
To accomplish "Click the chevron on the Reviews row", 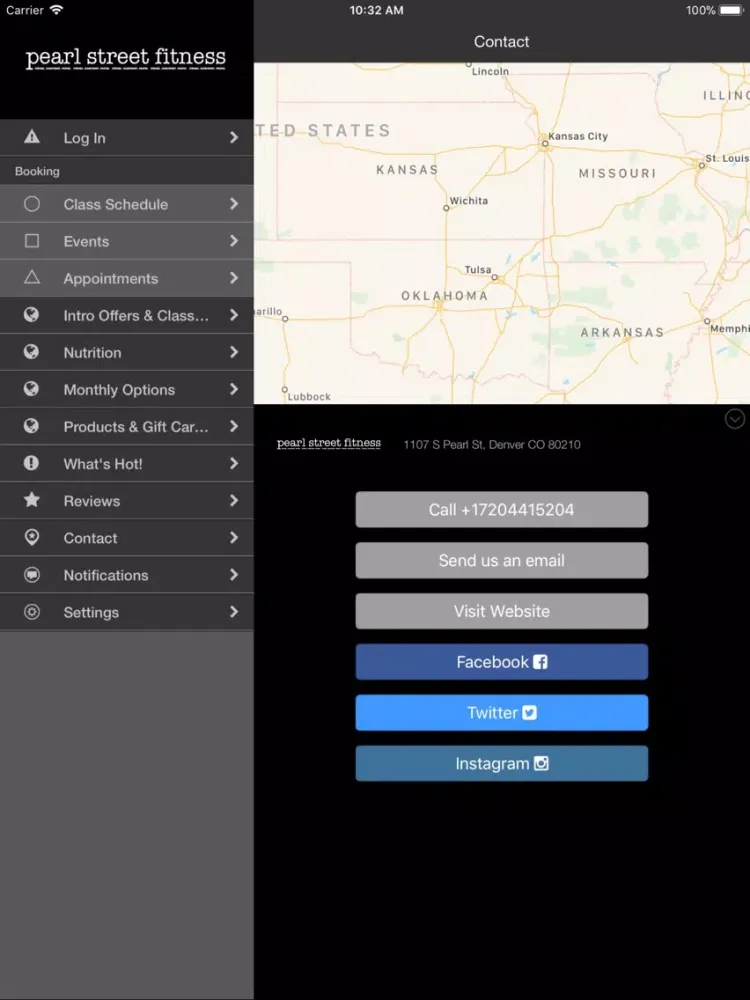I will 234,500.
